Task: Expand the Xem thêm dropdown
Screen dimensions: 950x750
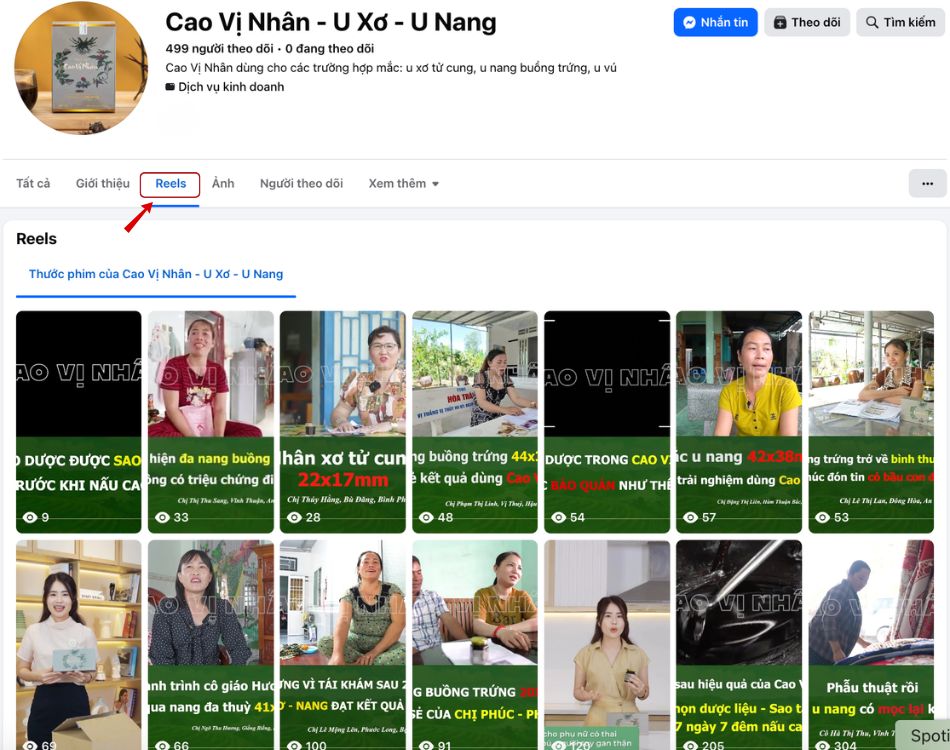Action: pyautogui.click(x=404, y=184)
